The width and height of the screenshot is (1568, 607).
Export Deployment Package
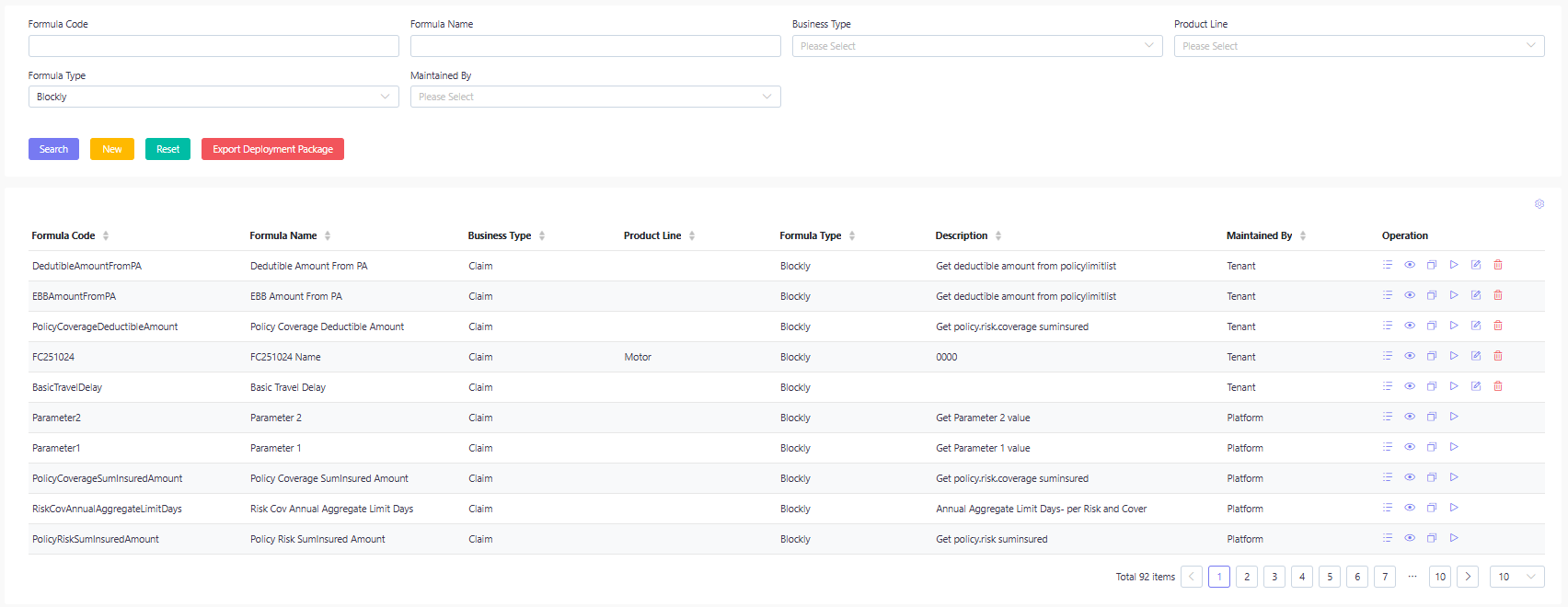272,149
